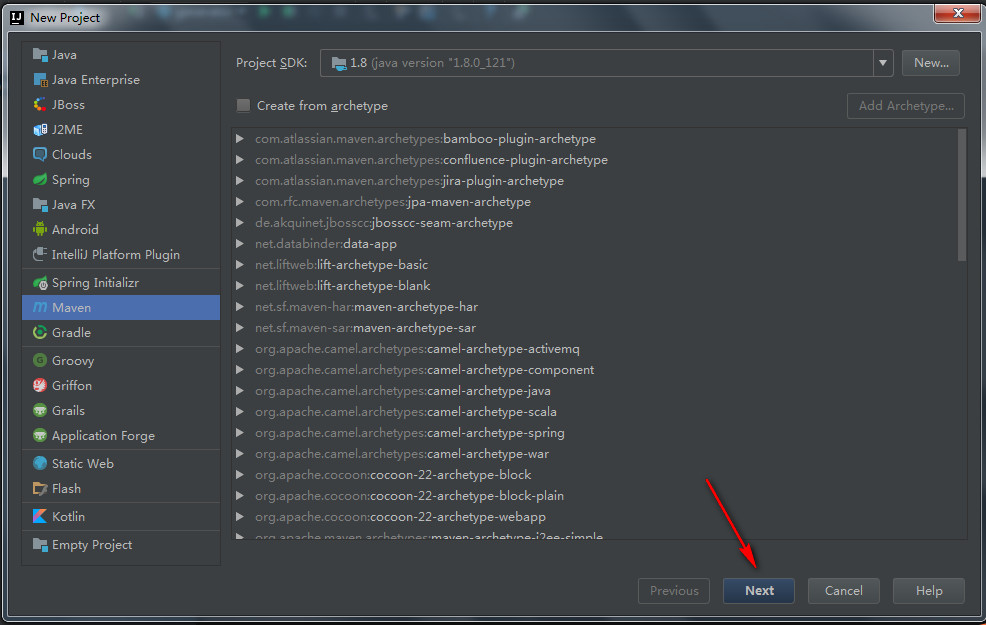Expand jira-plugin-archetype node
The height and width of the screenshot is (625, 986).
tap(240, 180)
